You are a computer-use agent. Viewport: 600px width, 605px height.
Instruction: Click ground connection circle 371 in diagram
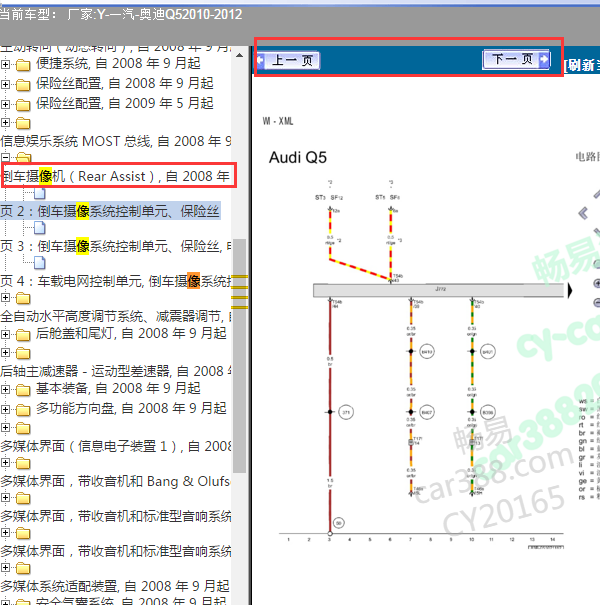tap(346, 412)
